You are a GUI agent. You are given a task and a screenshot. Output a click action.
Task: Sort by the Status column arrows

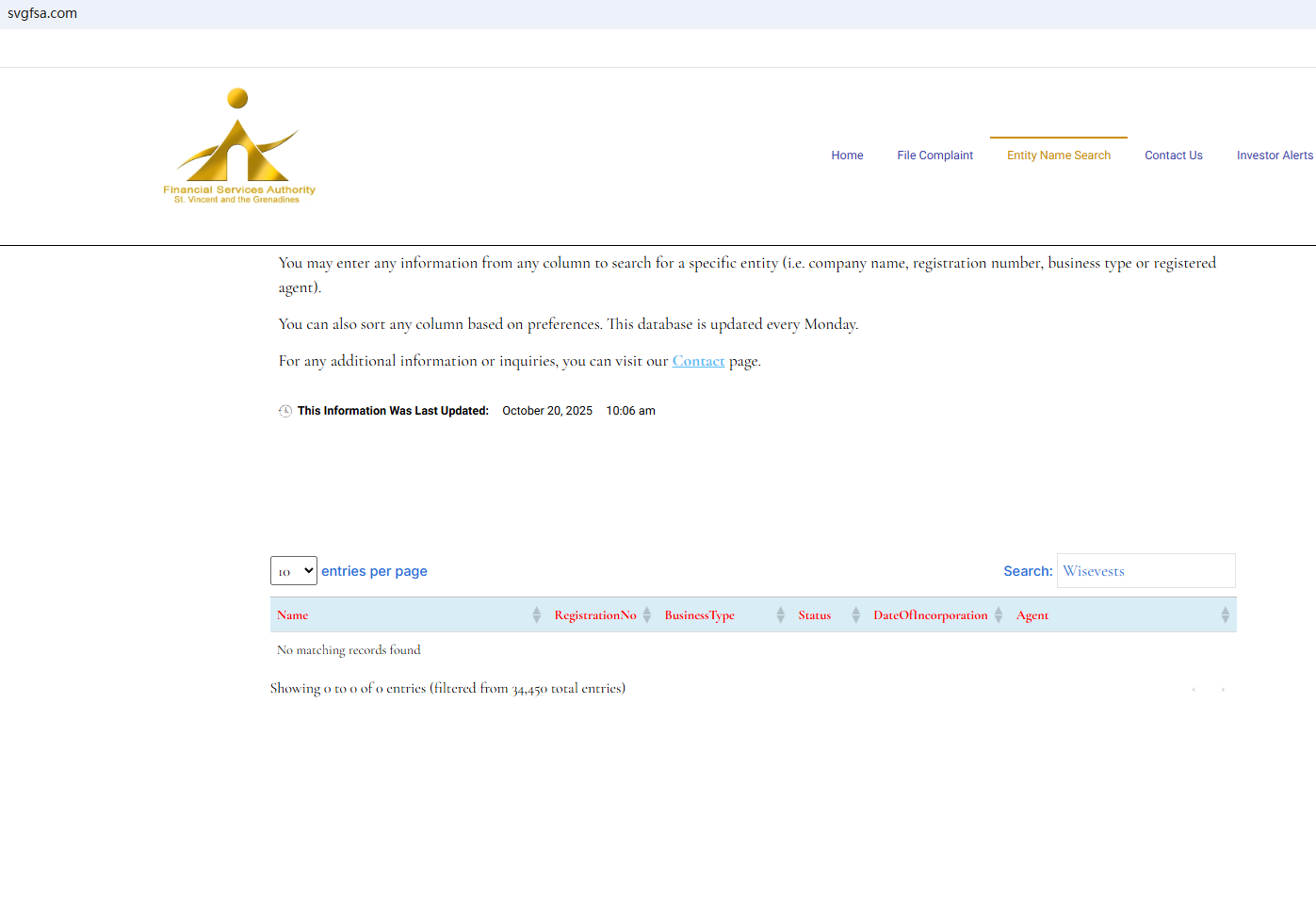point(855,614)
